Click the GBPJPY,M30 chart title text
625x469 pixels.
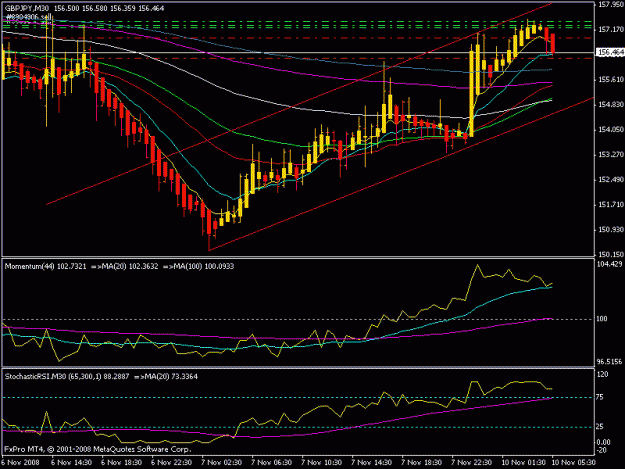point(27,8)
